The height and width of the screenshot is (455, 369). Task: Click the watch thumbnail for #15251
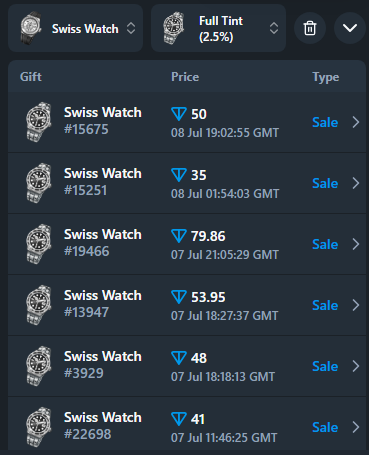[39, 183]
